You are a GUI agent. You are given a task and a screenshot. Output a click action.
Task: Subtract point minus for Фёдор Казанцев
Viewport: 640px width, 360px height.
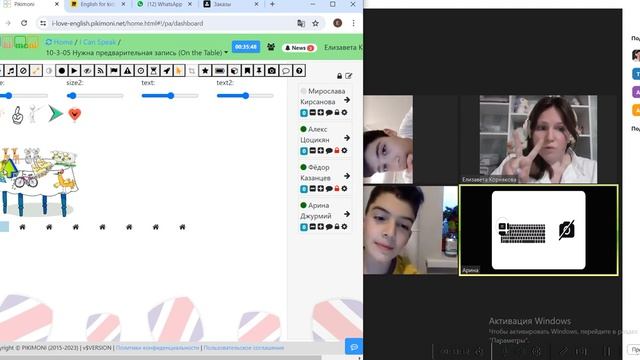[313, 189]
